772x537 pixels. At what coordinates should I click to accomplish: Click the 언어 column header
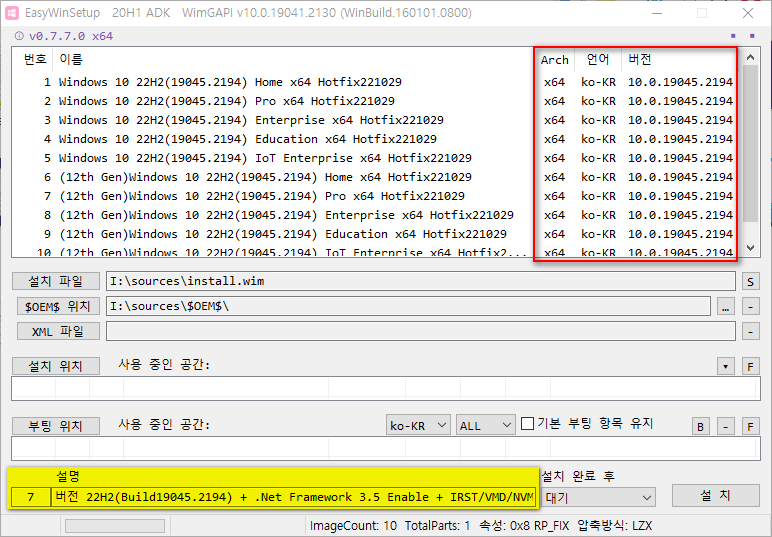[x=598, y=60]
